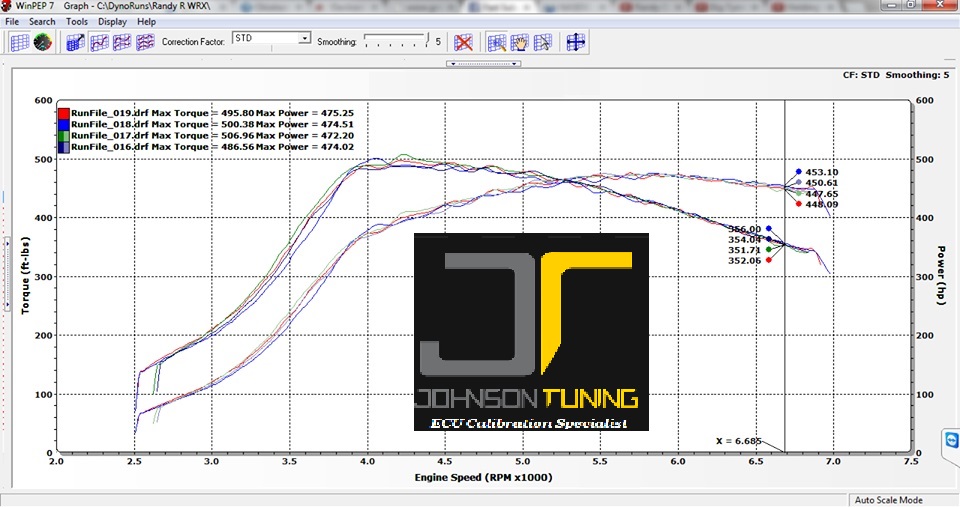The width and height of the screenshot is (960, 507).
Task: Click the dark blue RunFile_016 color swatch
Action: (x=64, y=147)
